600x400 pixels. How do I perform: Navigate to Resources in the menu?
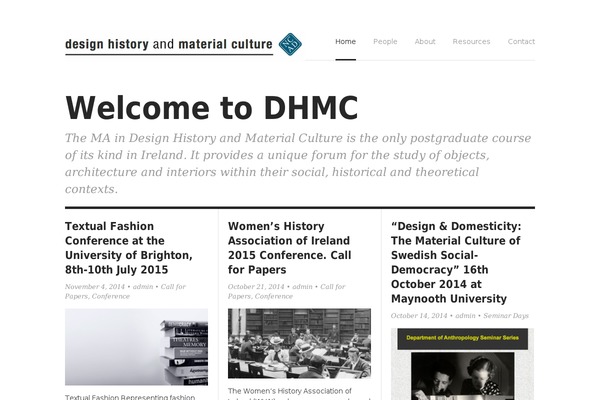click(x=471, y=41)
